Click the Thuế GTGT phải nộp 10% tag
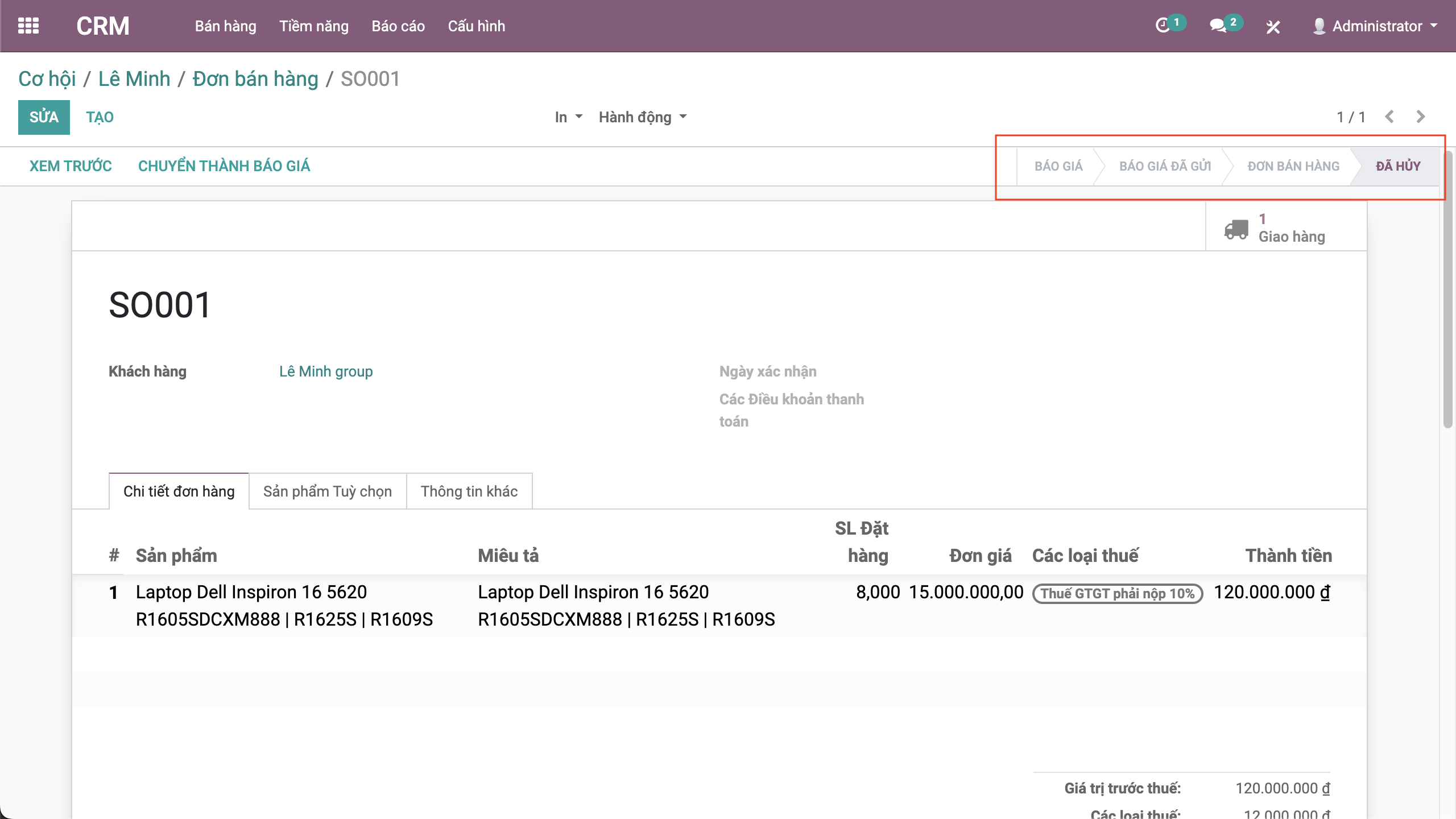 [1117, 594]
